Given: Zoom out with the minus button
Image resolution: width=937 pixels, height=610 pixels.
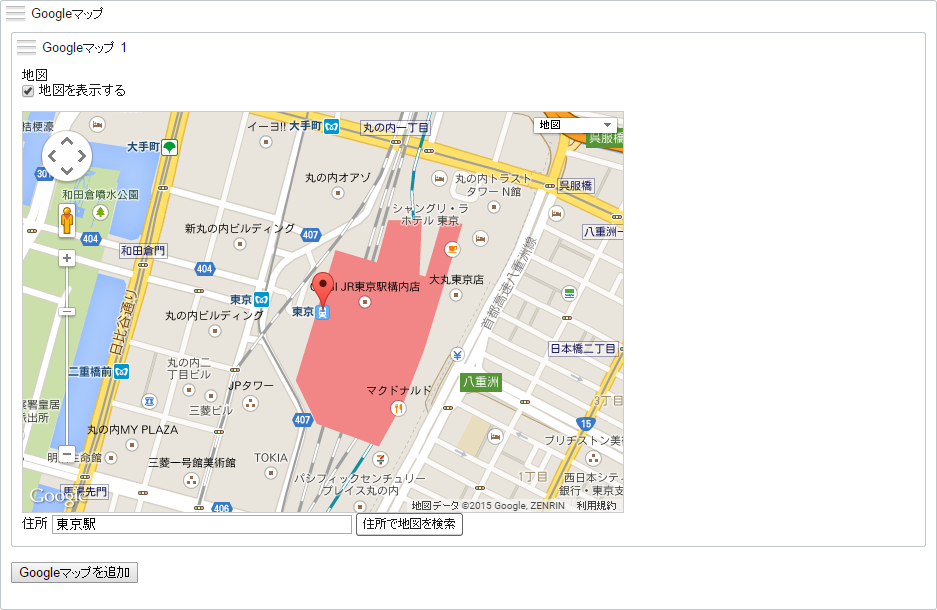Looking at the screenshot, I should [67, 454].
